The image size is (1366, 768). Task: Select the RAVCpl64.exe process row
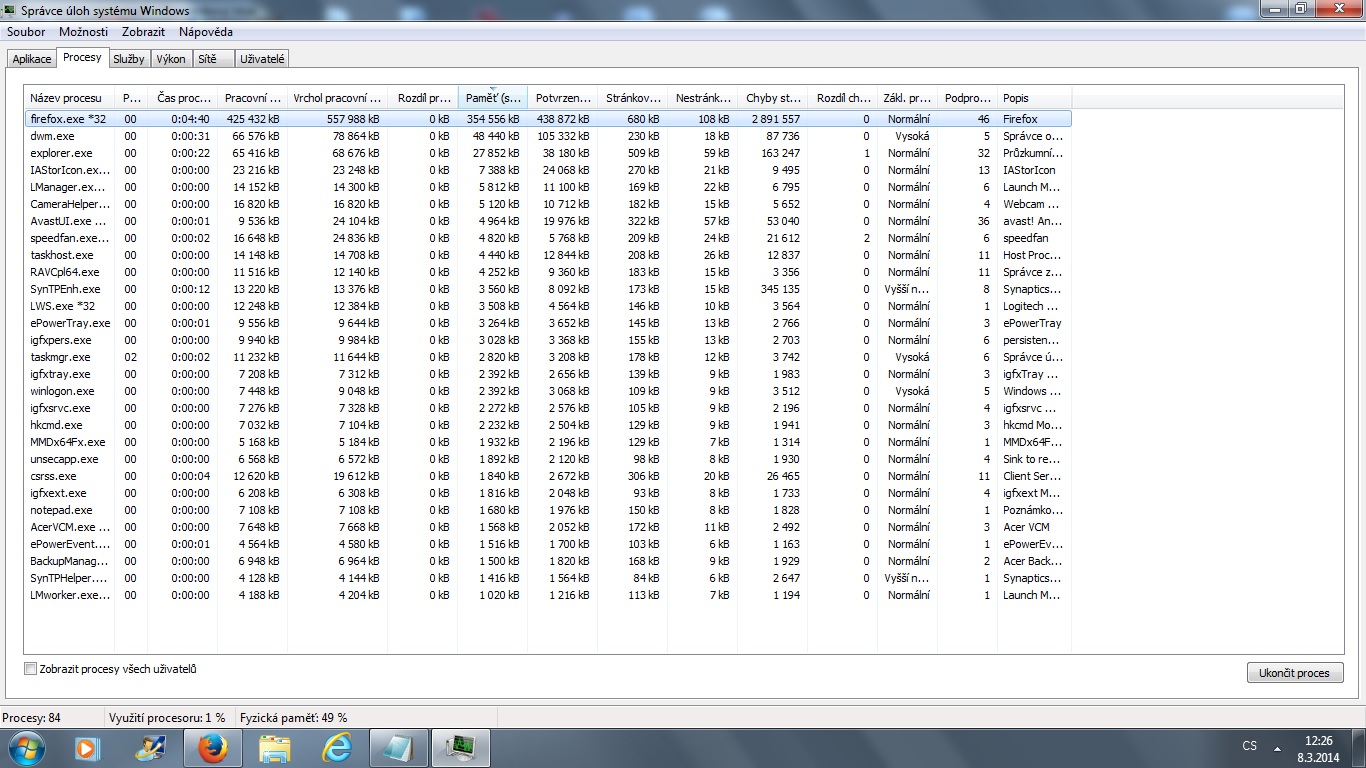(x=547, y=272)
